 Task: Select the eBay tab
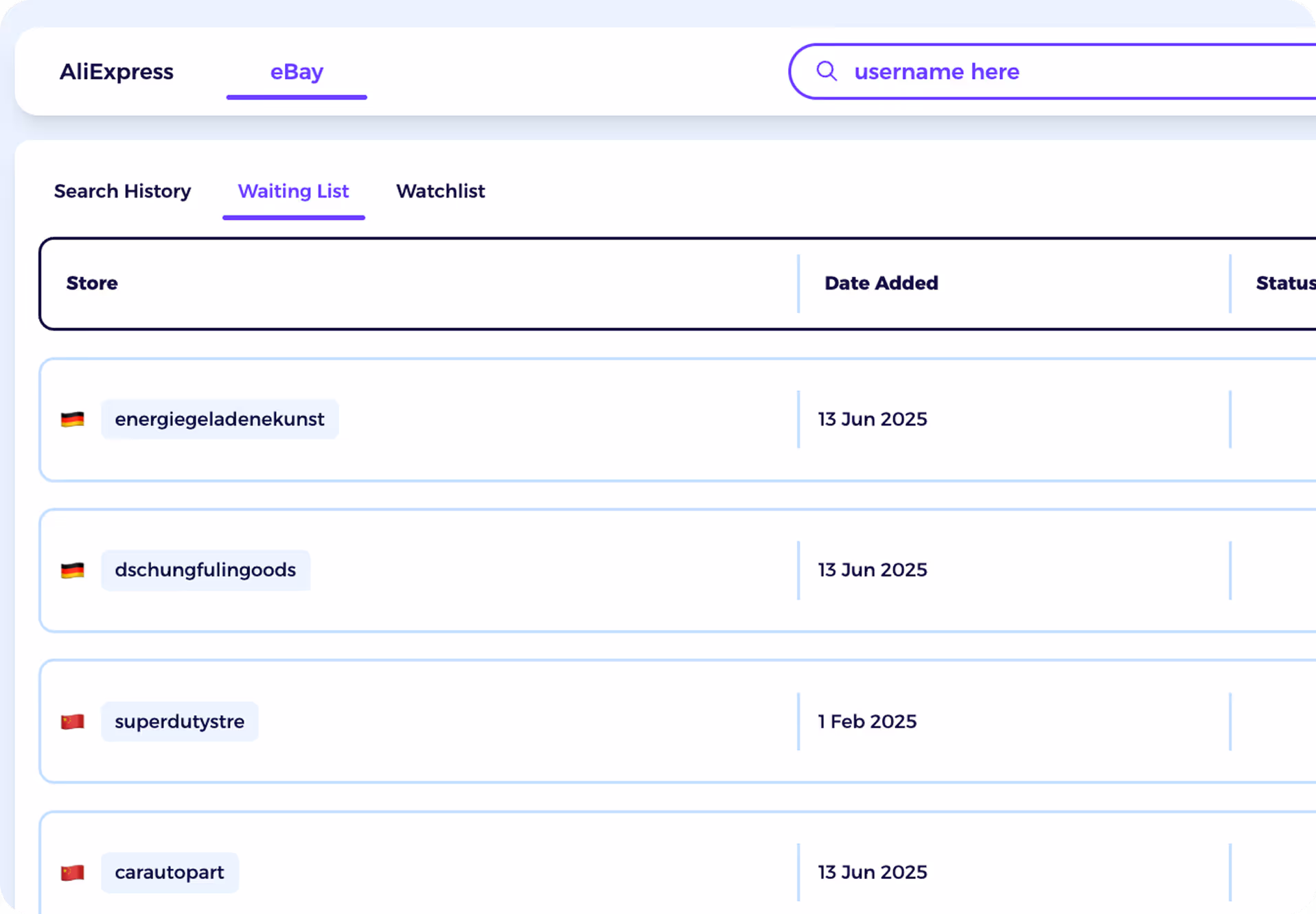(x=297, y=71)
